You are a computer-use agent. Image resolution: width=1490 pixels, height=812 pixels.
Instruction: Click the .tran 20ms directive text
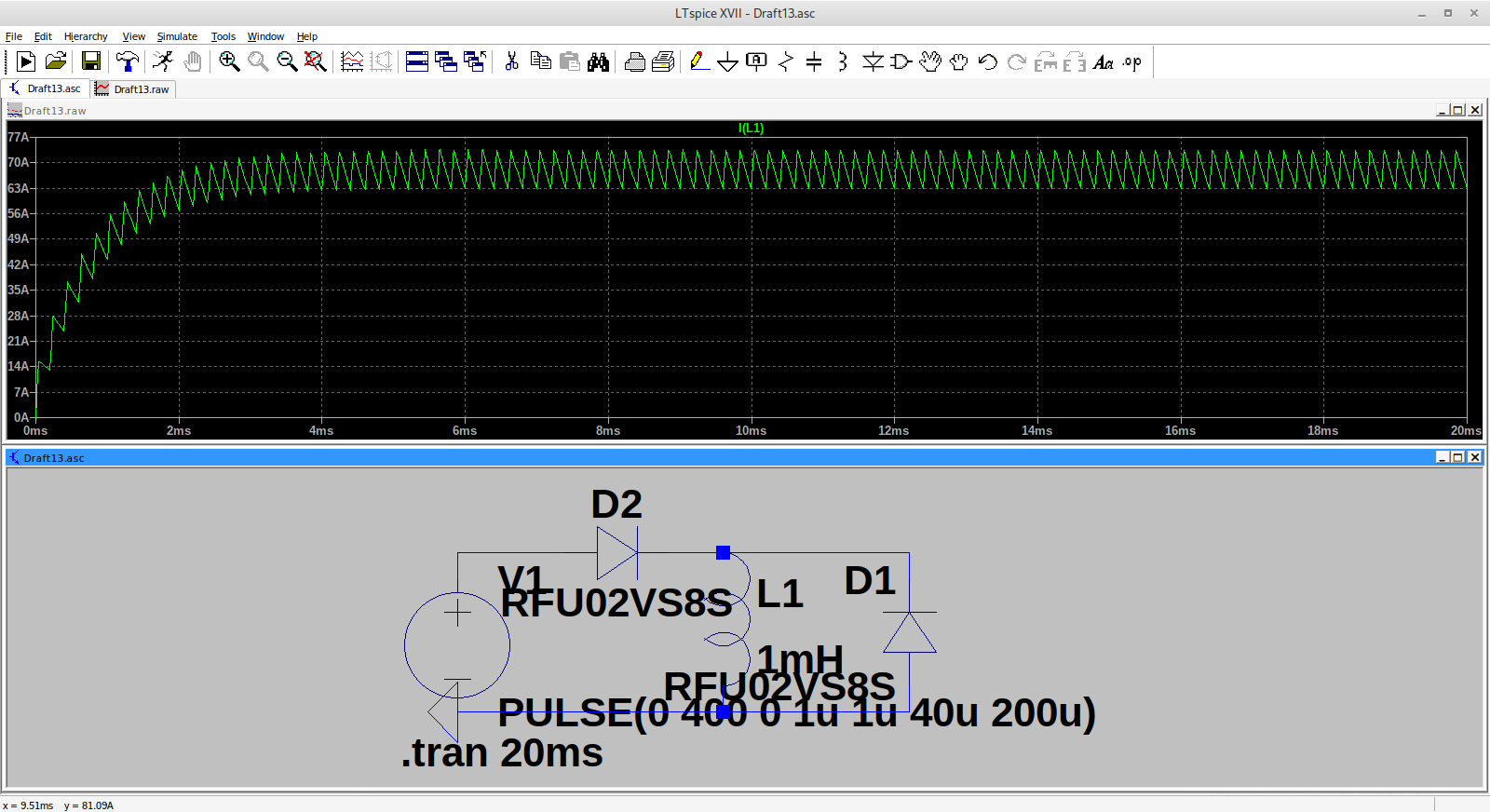(x=502, y=753)
